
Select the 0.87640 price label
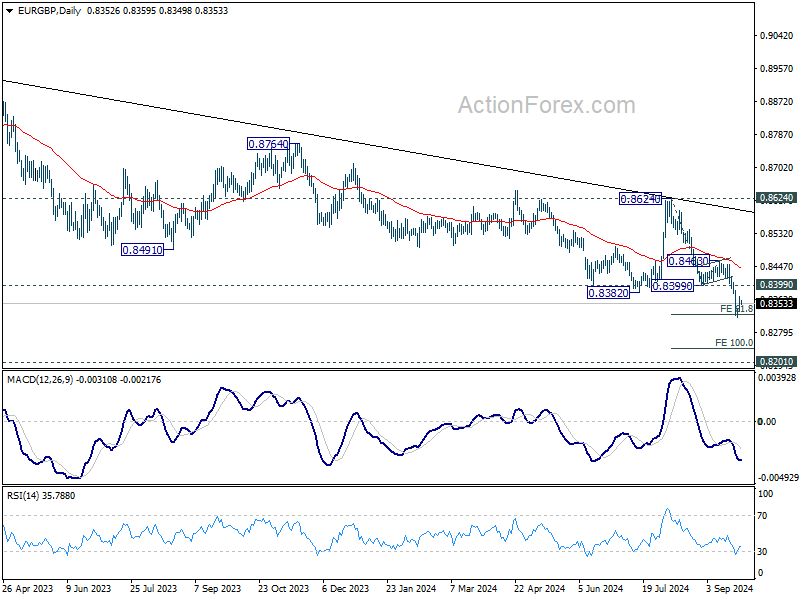click(268, 144)
